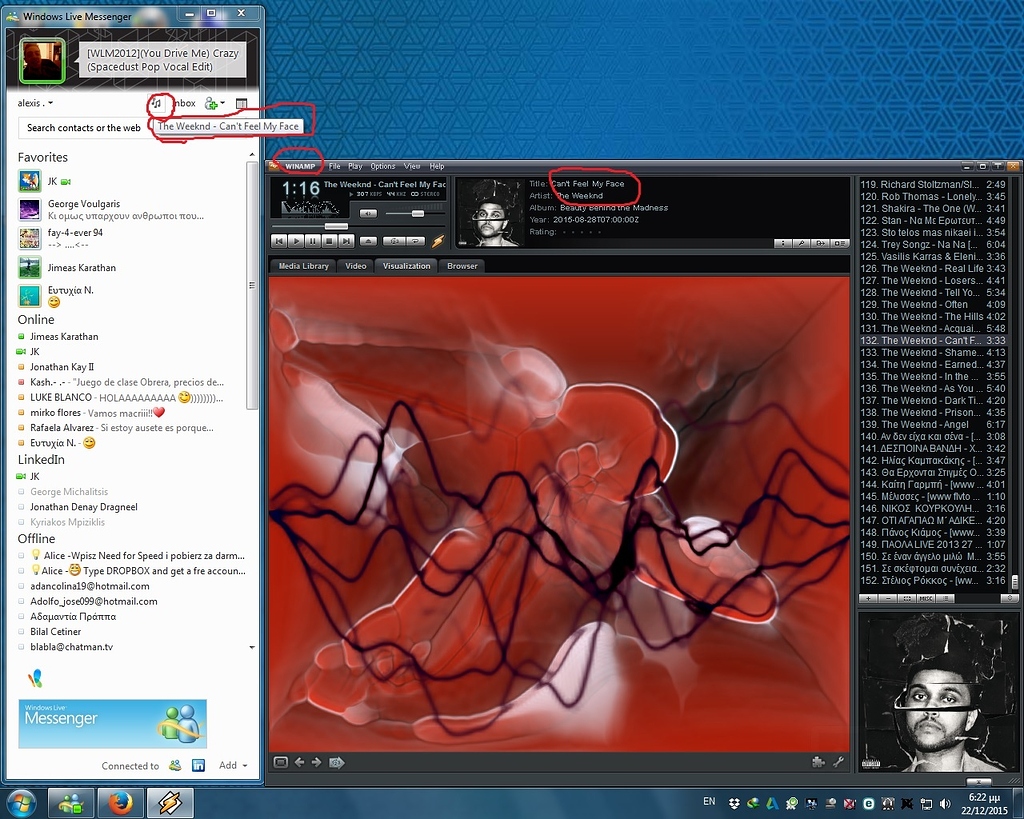Viewport: 1024px width, 819px height.
Task: Open the Options menu in Winamp
Action: (381, 166)
